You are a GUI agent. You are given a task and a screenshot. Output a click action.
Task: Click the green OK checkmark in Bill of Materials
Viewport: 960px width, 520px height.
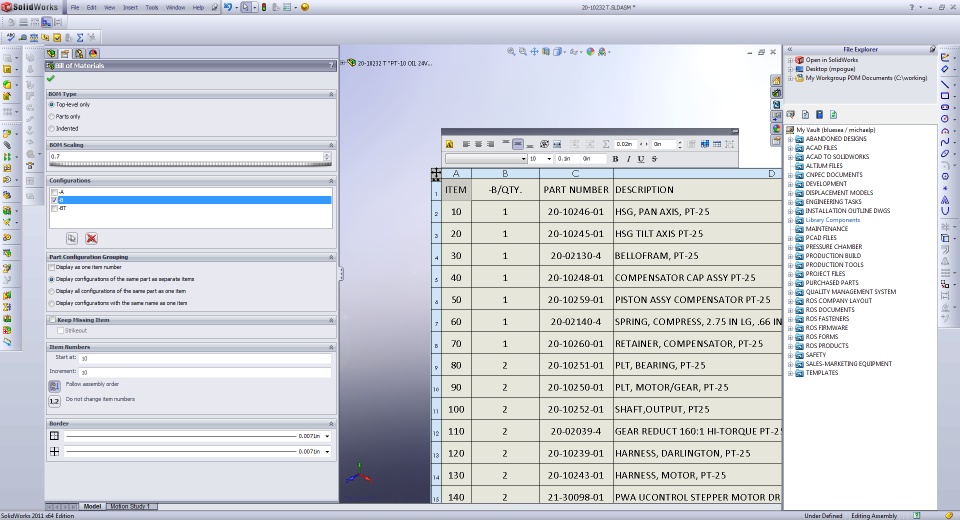pyautogui.click(x=51, y=78)
